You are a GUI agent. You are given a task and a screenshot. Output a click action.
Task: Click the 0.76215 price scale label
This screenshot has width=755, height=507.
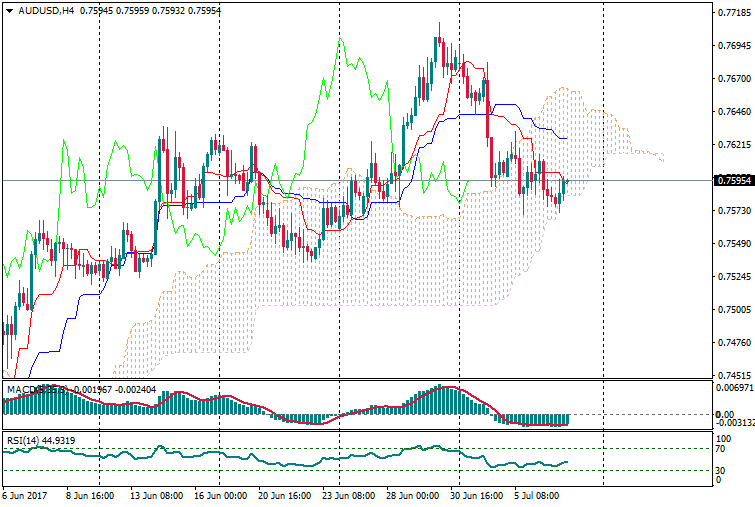click(x=733, y=145)
